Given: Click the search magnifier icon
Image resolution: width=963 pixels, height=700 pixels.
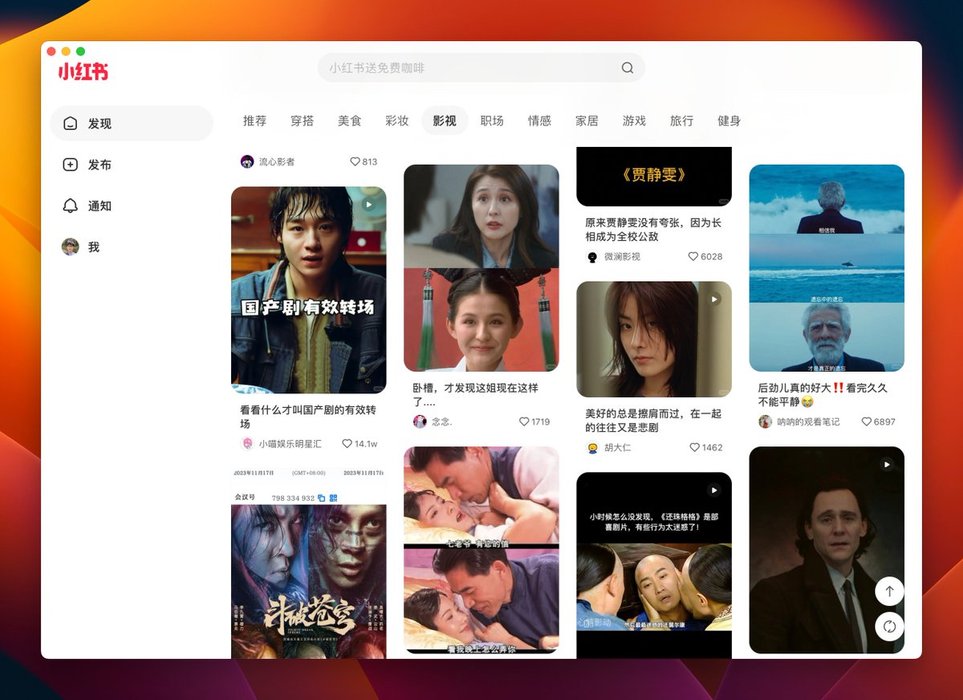Looking at the screenshot, I should [627, 68].
